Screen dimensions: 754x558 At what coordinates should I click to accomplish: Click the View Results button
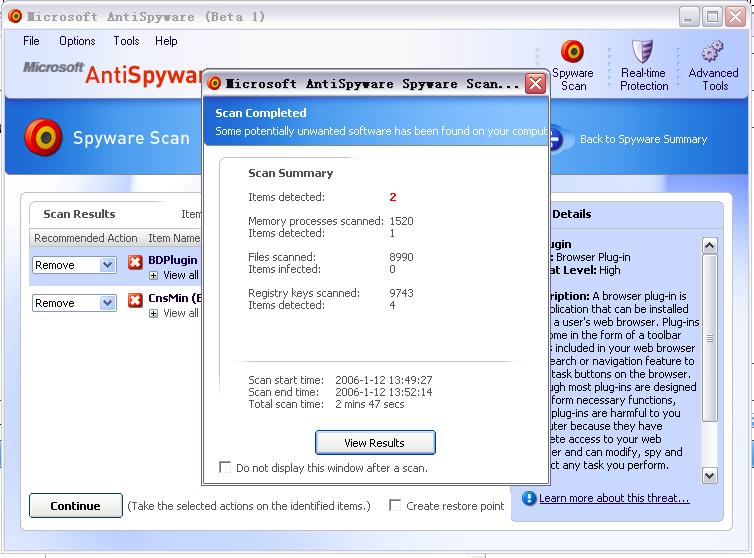(x=375, y=443)
